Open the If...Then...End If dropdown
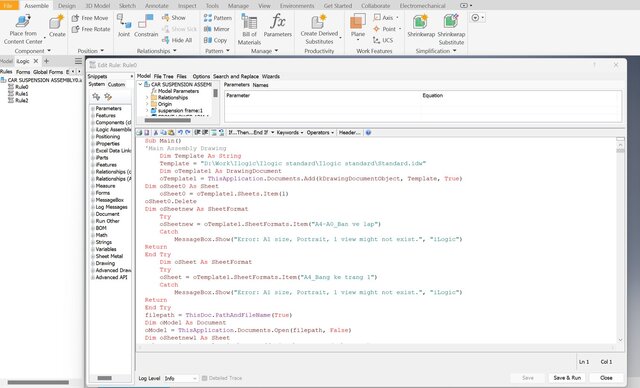Image resolution: width=640 pixels, height=388 pixels. 251,133
